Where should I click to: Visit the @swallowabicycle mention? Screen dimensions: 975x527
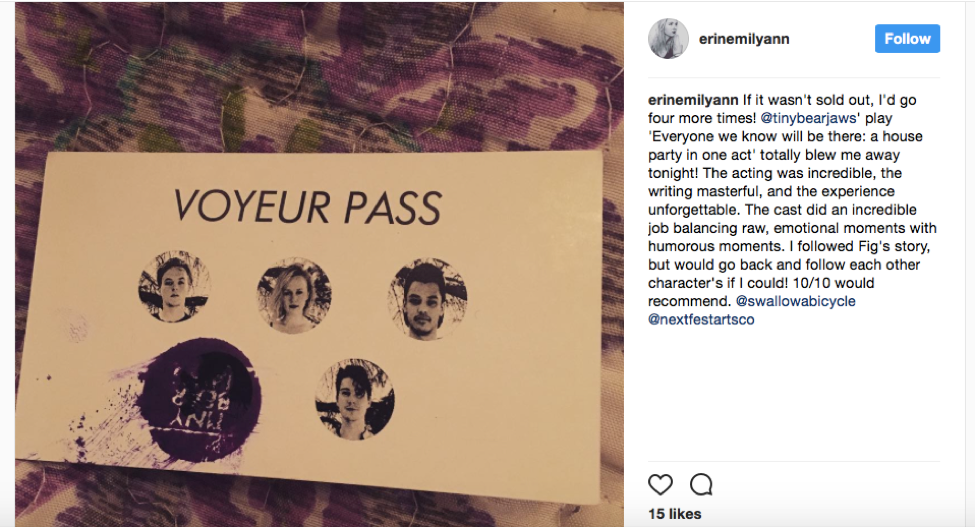(795, 301)
